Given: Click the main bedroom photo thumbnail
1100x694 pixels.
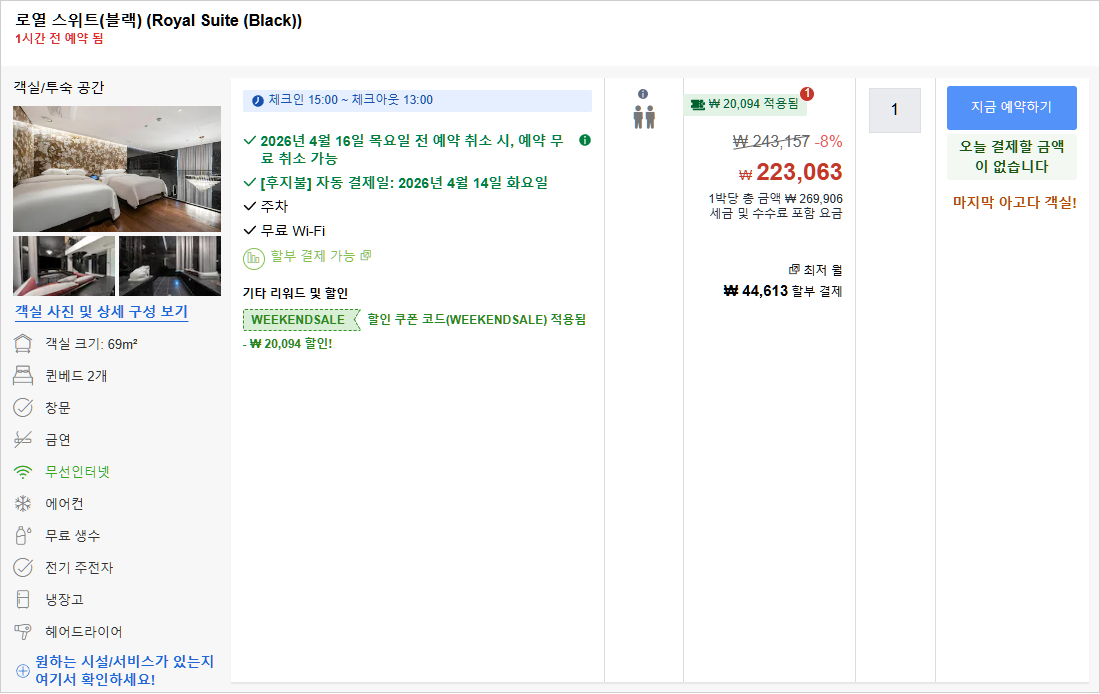Looking at the screenshot, I should [x=117, y=168].
